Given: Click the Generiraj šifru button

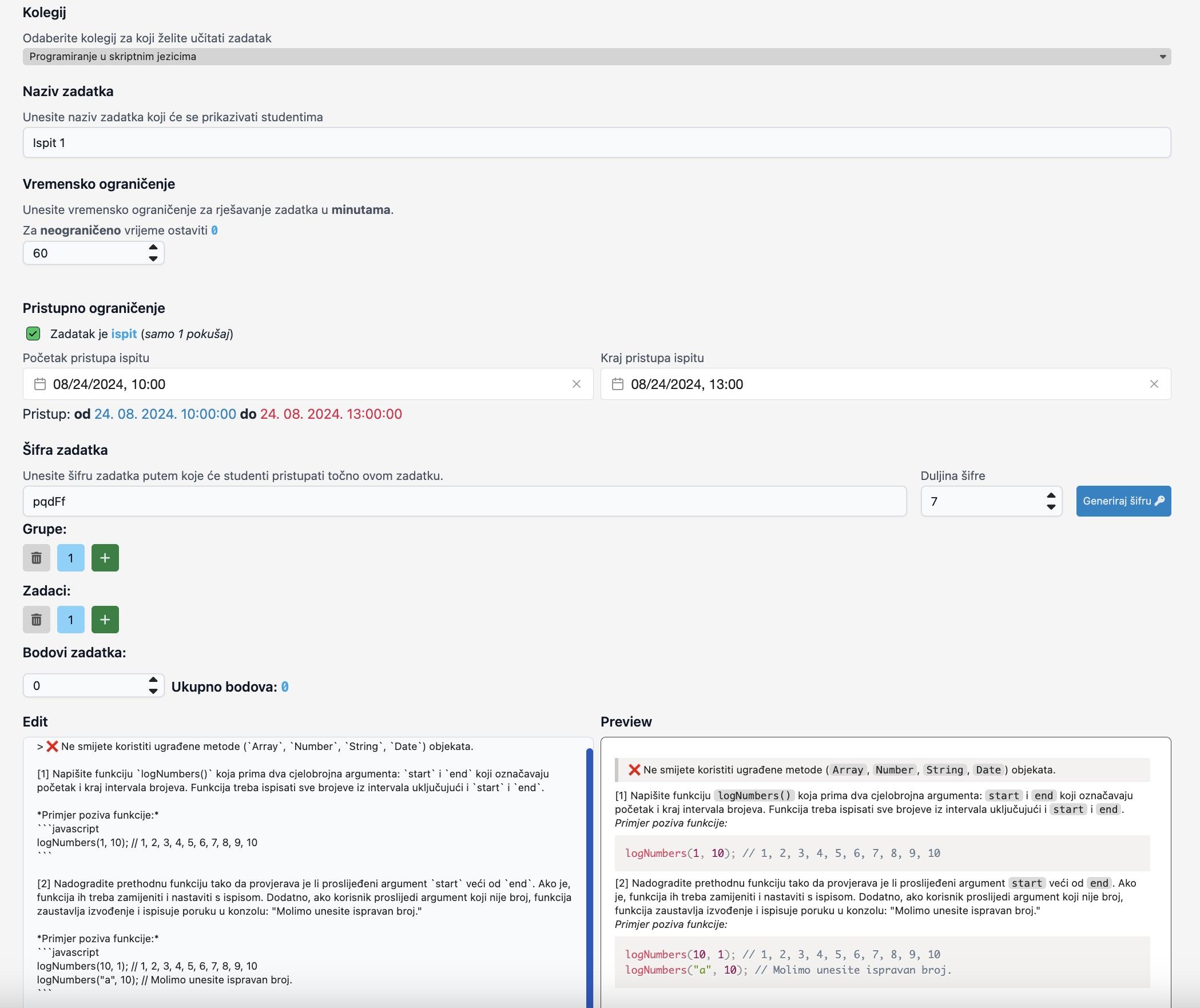Looking at the screenshot, I should point(1123,501).
